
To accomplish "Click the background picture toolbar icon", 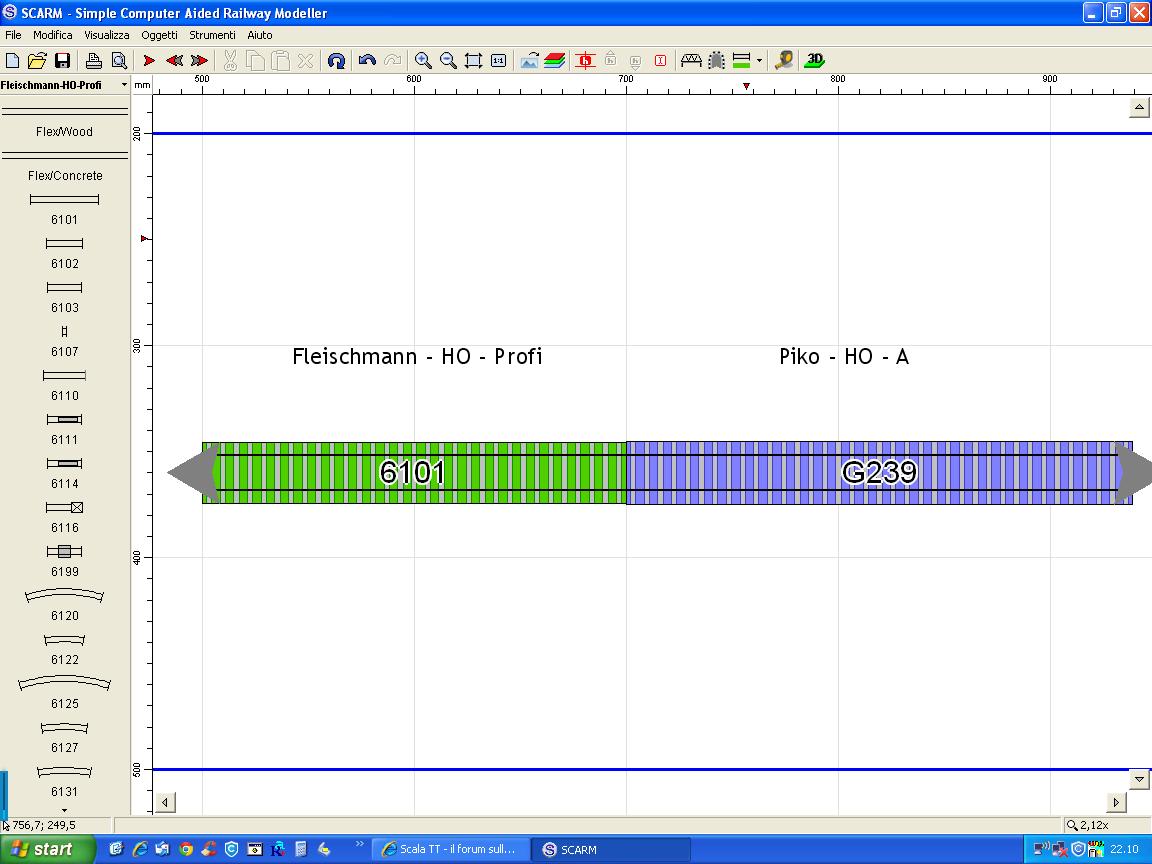I will (529, 61).
